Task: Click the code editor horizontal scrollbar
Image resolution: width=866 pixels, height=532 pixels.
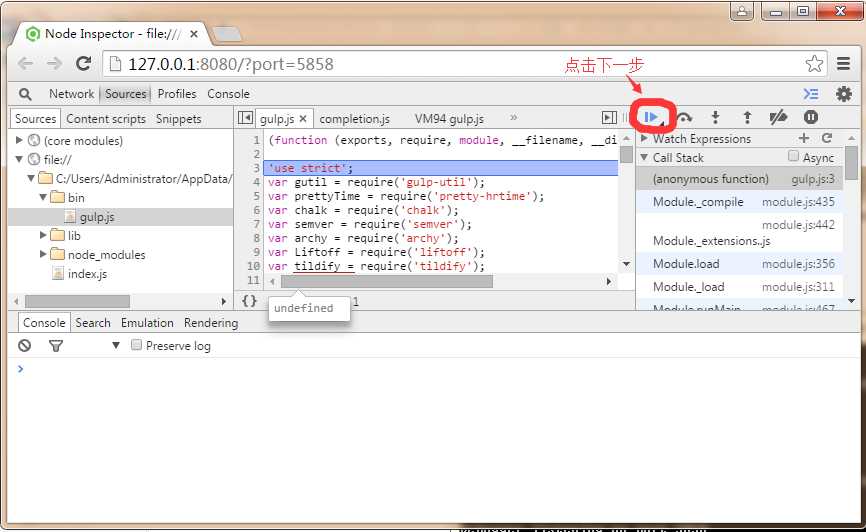Action: click(387, 281)
